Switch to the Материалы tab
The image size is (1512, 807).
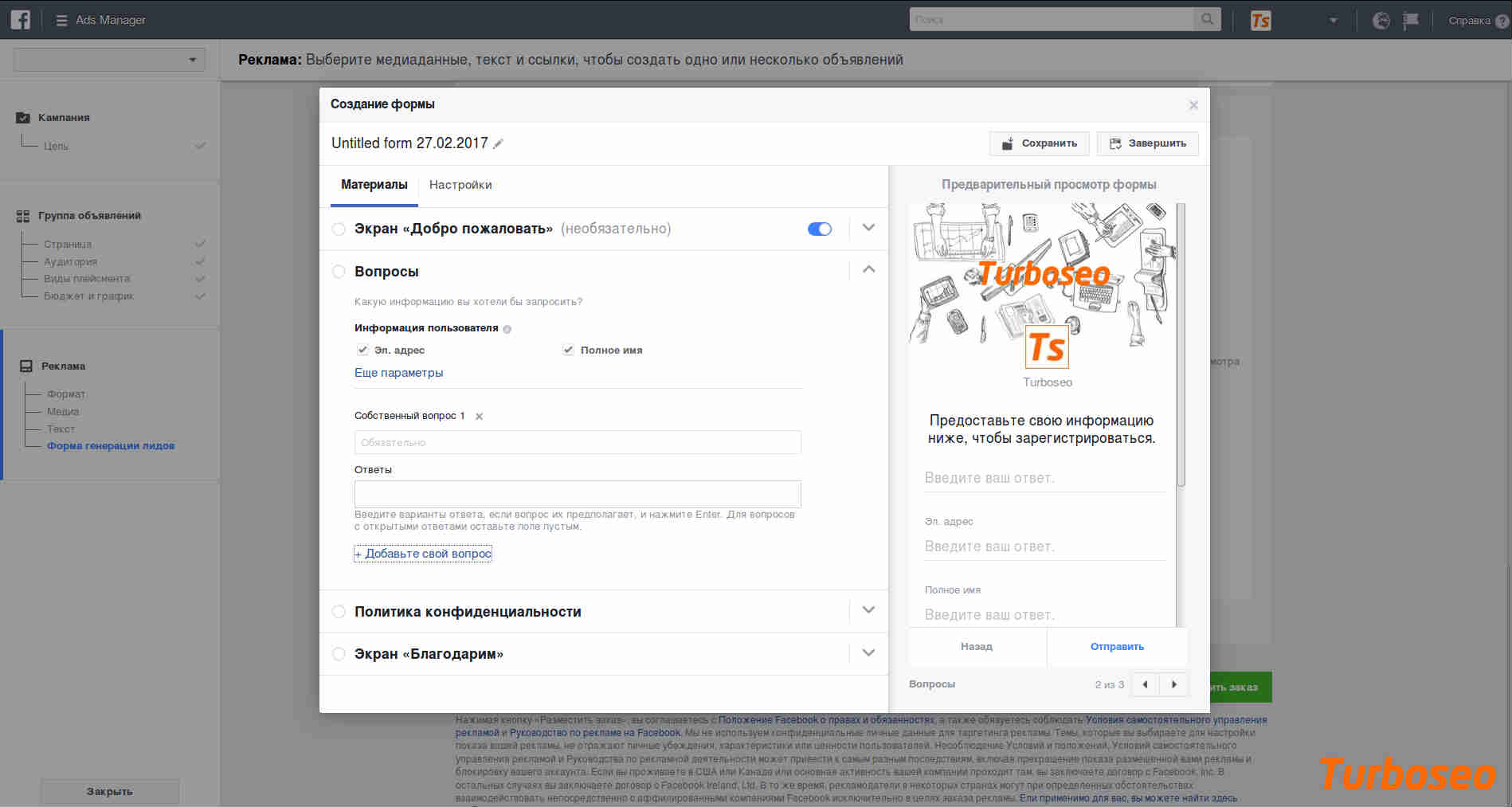tap(374, 185)
